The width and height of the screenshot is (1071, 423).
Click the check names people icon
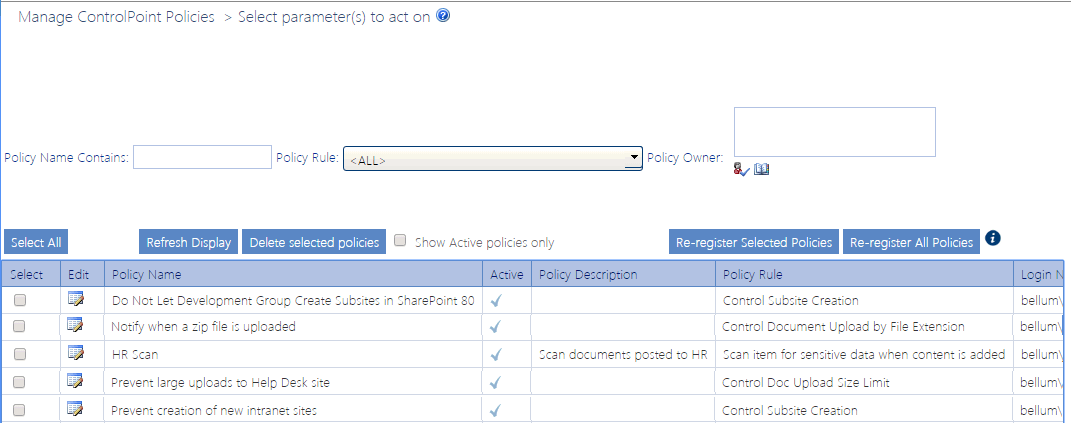(x=741, y=170)
